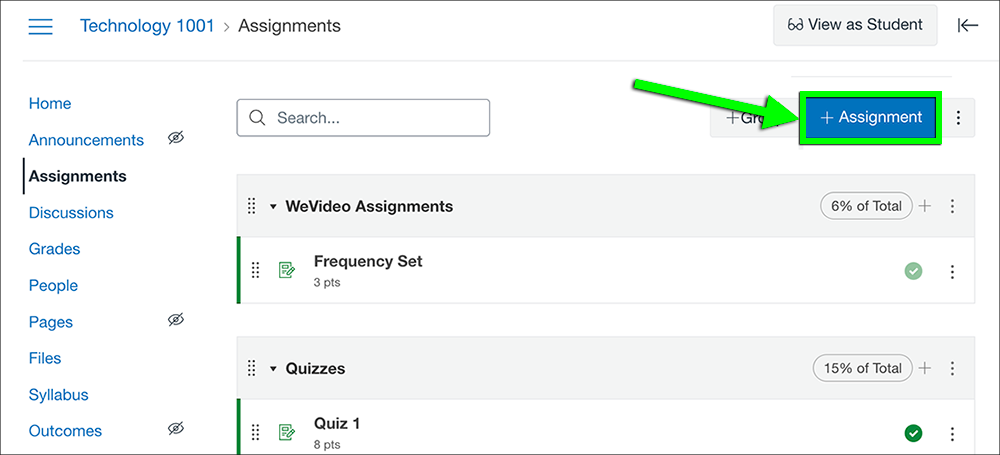Click into the assignment Search field
Image resolution: width=1000 pixels, height=455 pixels.
pyautogui.click(x=363, y=117)
